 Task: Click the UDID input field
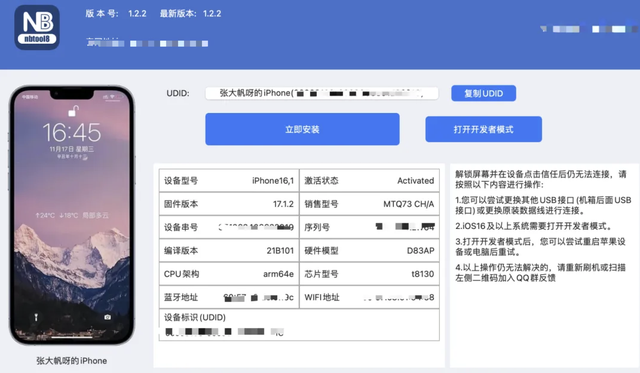click(322, 93)
